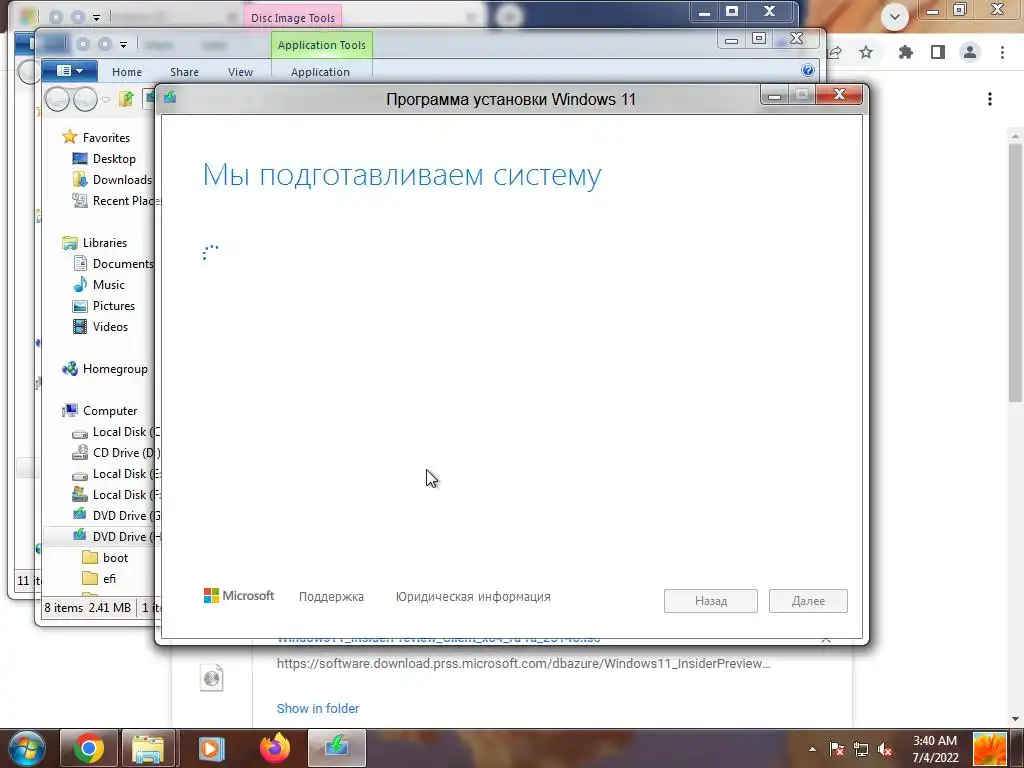Select Recent Places in navigation pane
Image resolution: width=1024 pixels, height=768 pixels.
coord(116,200)
